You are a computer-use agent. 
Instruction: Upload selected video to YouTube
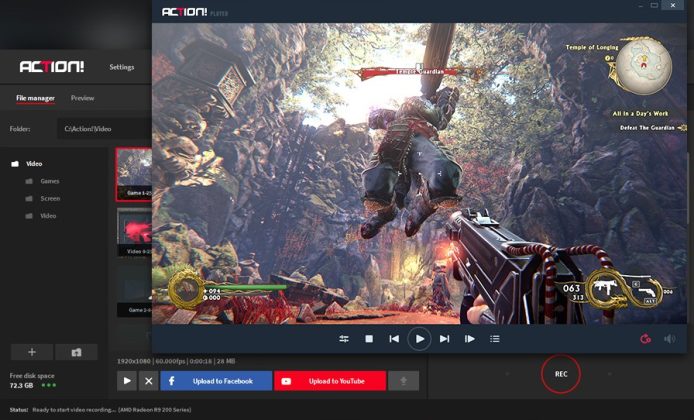tap(330, 381)
